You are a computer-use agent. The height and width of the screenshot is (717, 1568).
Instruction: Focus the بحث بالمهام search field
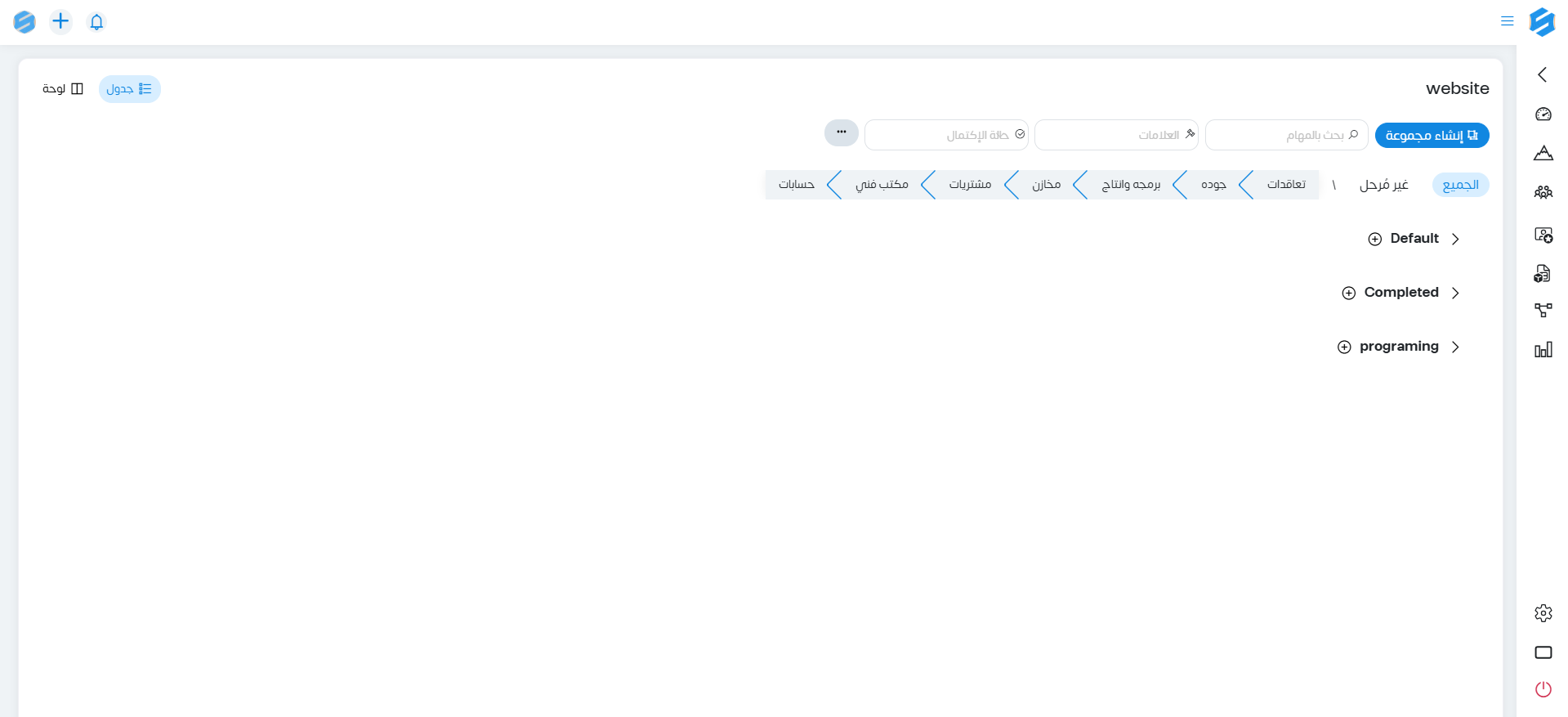coord(1286,135)
